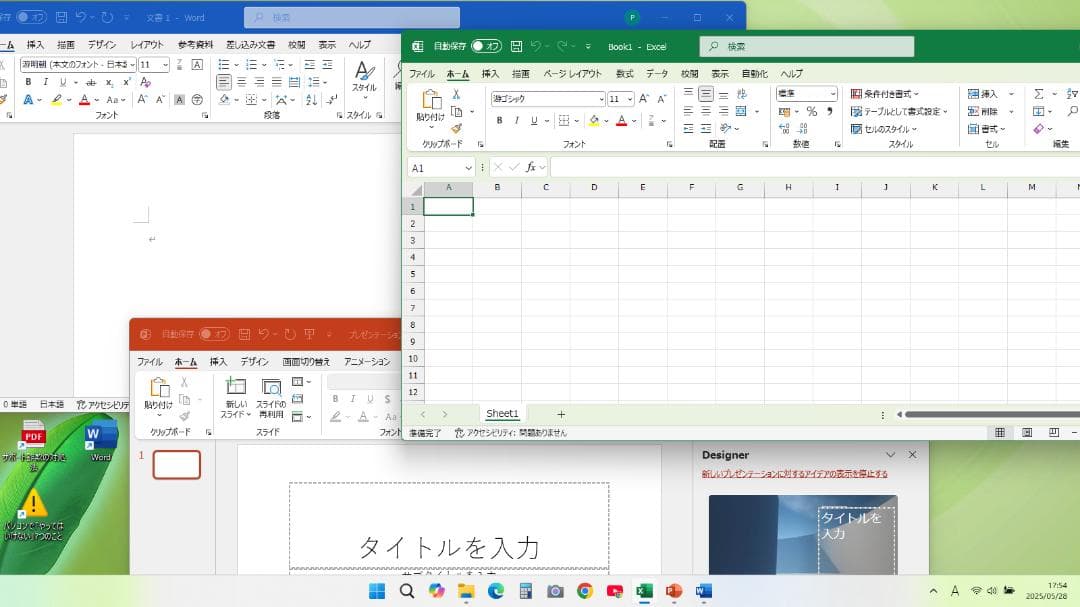The image size is (1080, 607).
Task: Click the subscript icon in Word
Action: tap(110, 82)
